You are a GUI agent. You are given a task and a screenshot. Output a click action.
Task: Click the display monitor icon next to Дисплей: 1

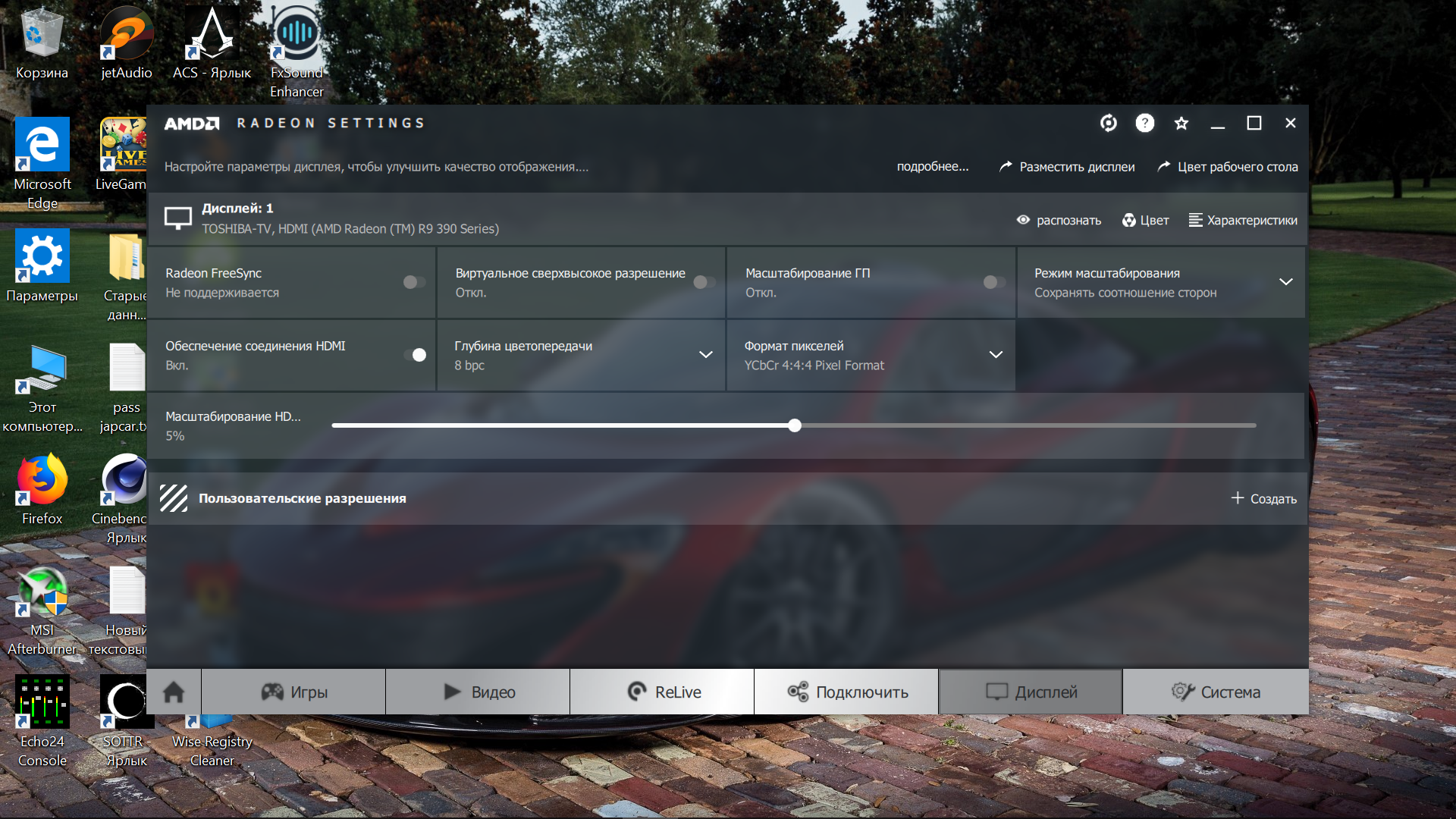(178, 218)
